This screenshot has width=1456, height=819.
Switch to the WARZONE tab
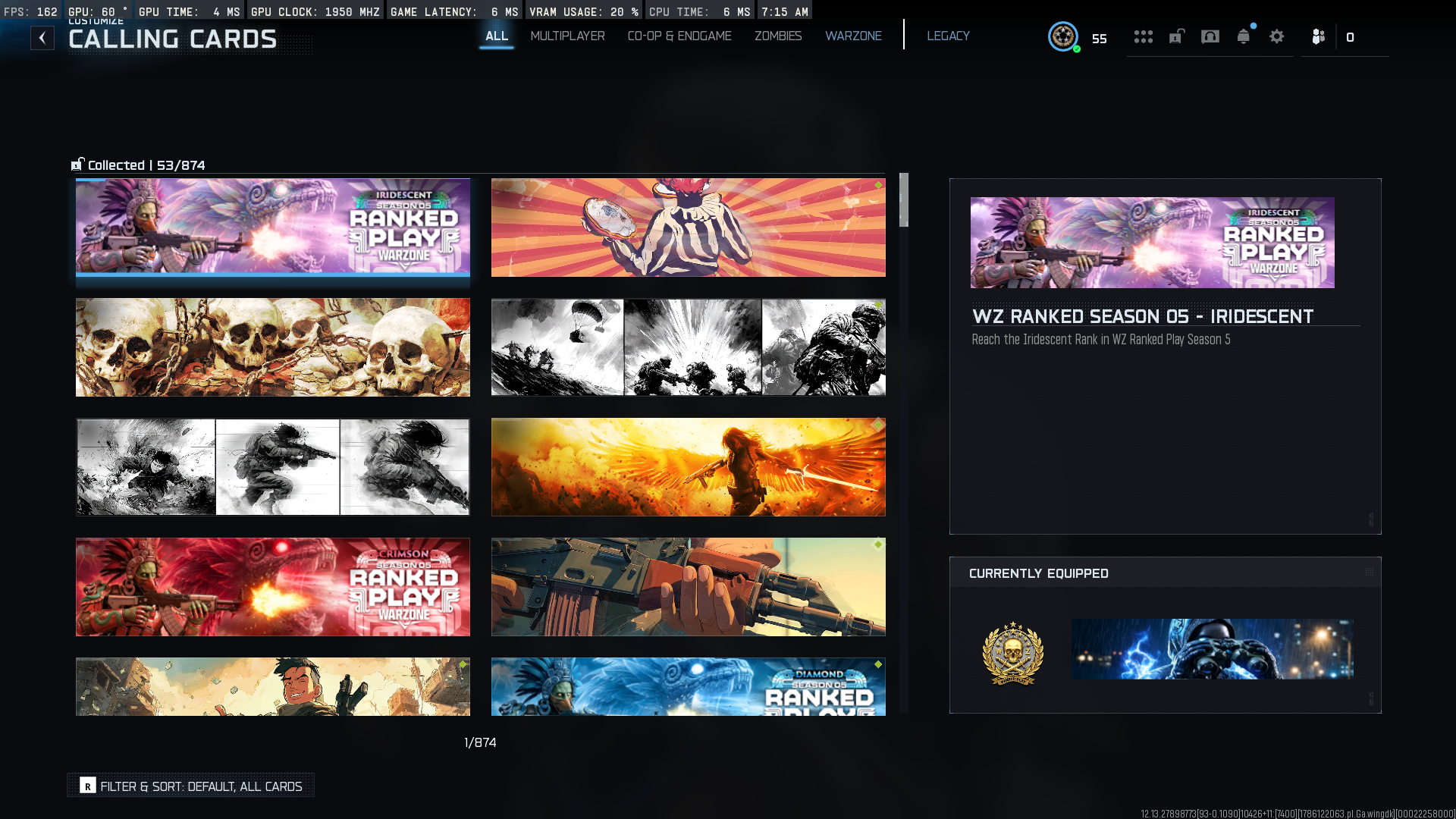pyautogui.click(x=853, y=36)
